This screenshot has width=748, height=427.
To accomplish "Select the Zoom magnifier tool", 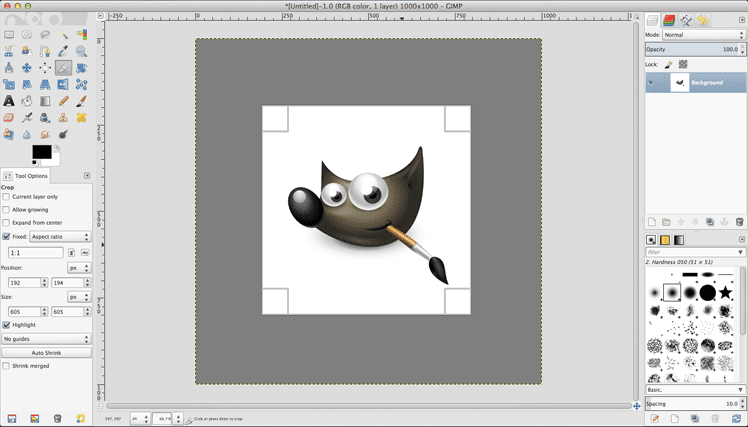I will click(x=82, y=51).
